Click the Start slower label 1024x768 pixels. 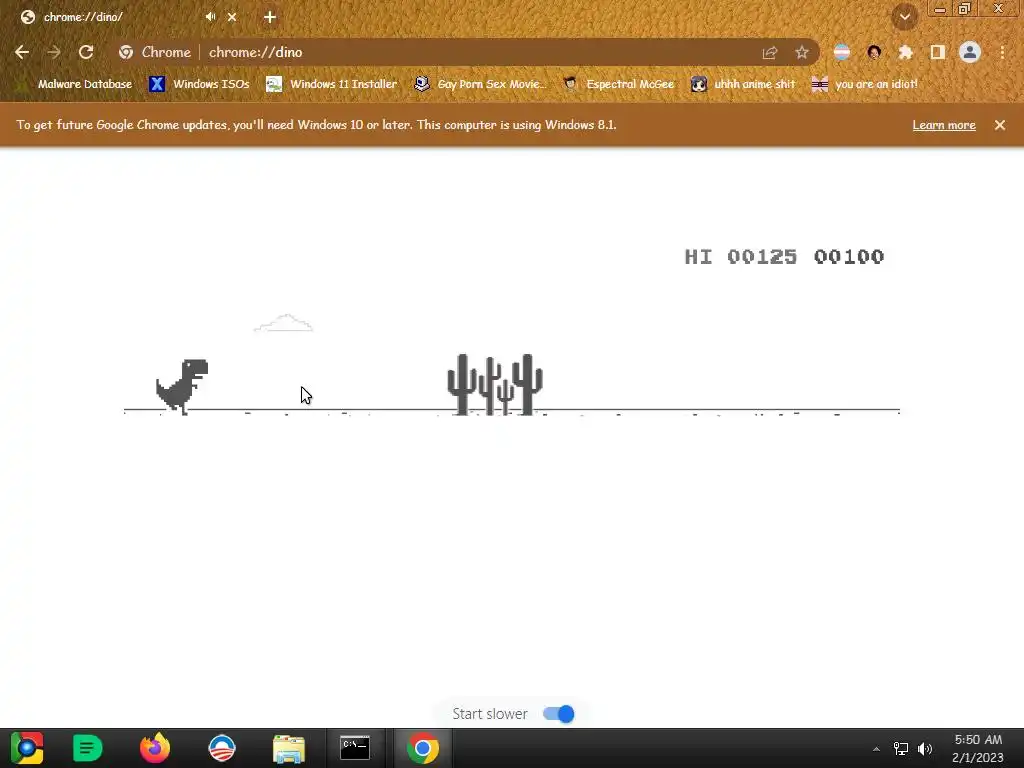click(490, 714)
